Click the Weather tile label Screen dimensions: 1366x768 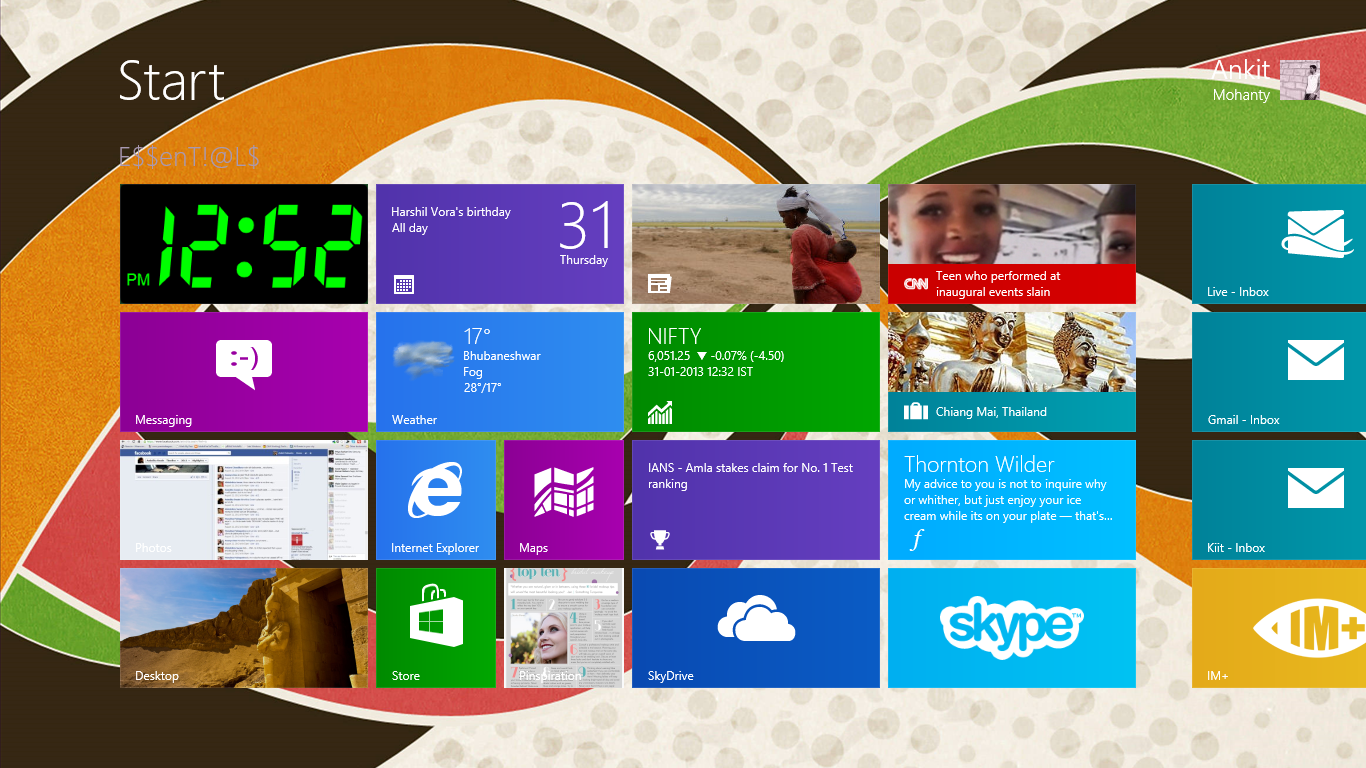point(414,420)
